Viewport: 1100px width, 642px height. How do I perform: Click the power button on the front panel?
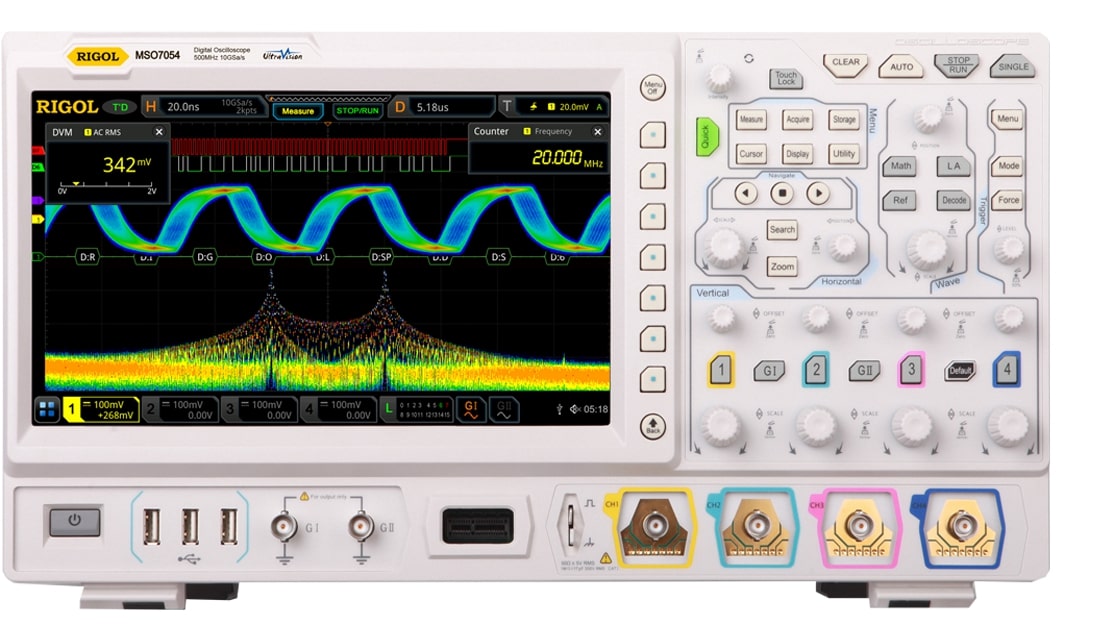pyautogui.click(x=74, y=521)
